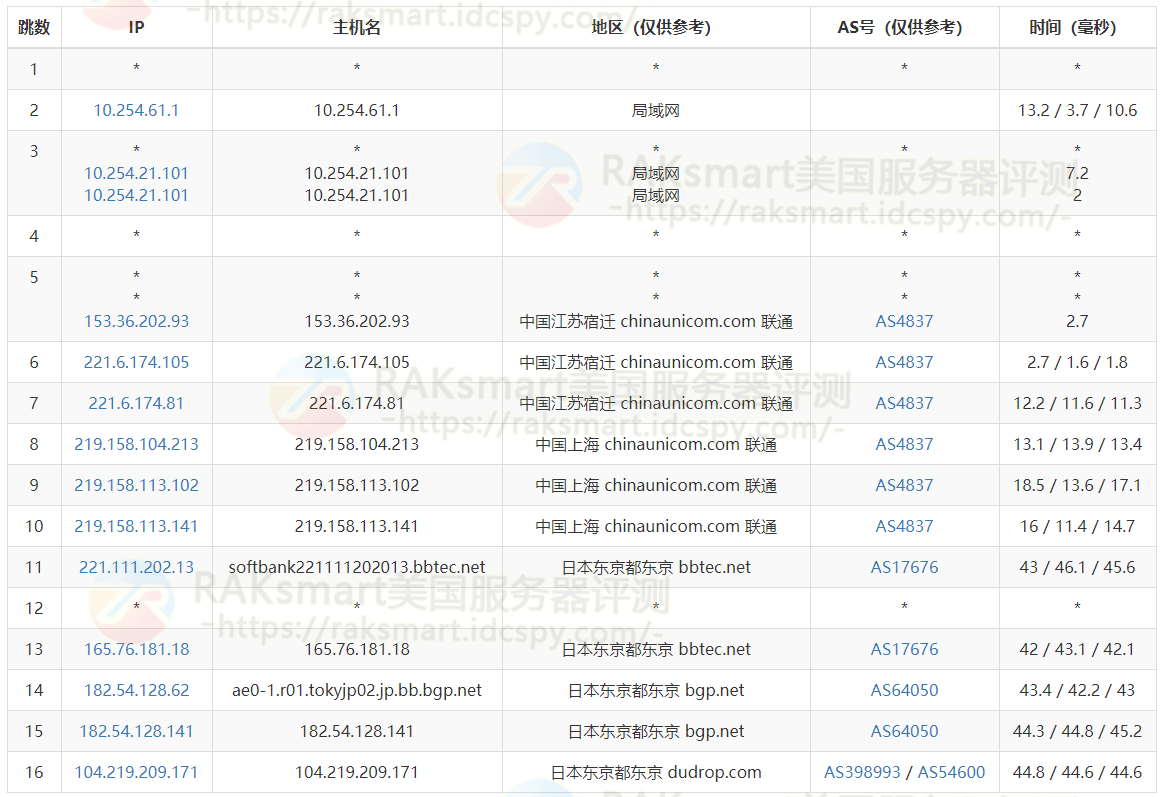
Task: Select time value 44.3 / 44.8 / 45.2
Action: [x=1077, y=730]
